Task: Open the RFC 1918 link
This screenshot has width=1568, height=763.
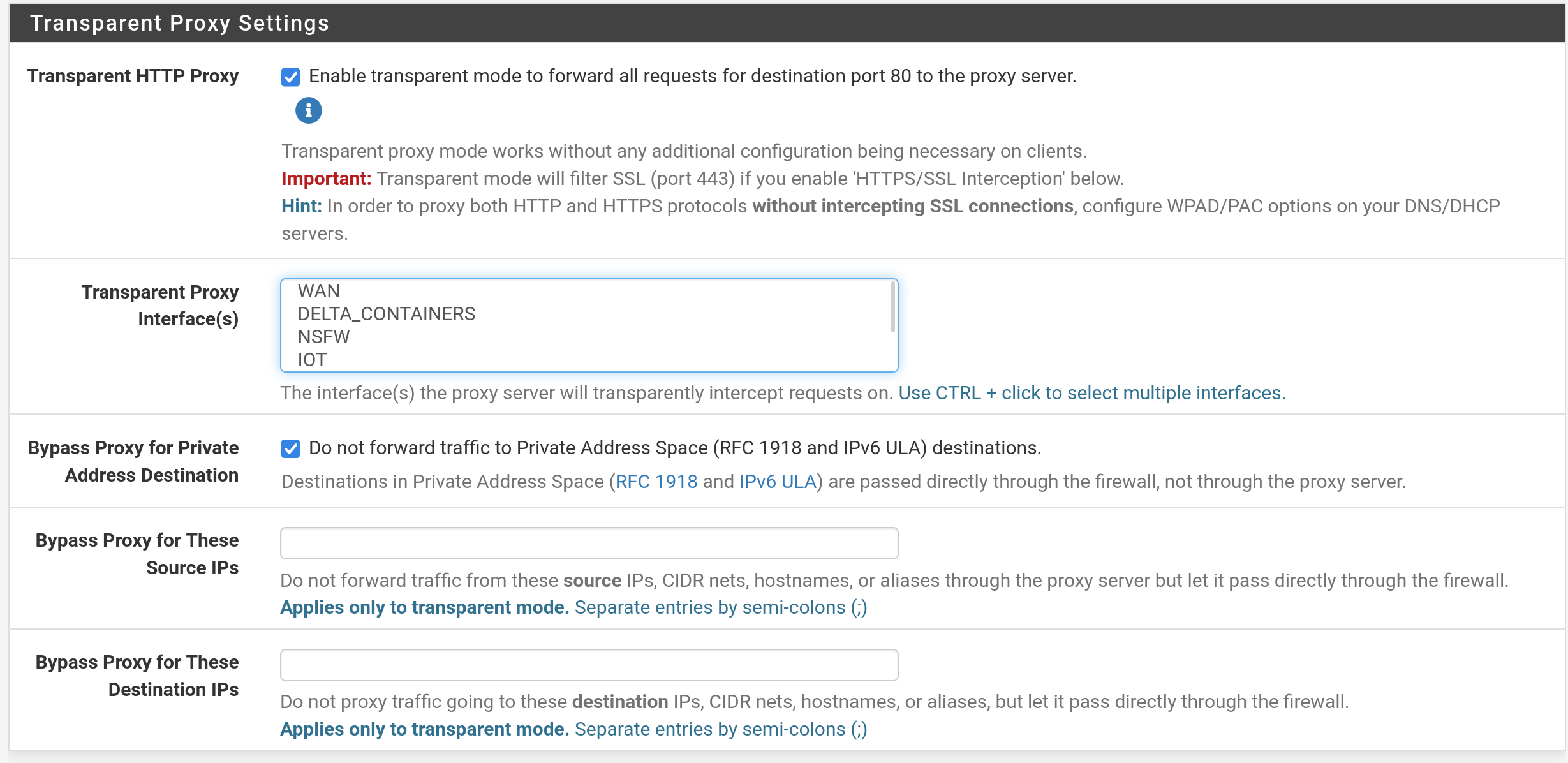Action: 656,482
